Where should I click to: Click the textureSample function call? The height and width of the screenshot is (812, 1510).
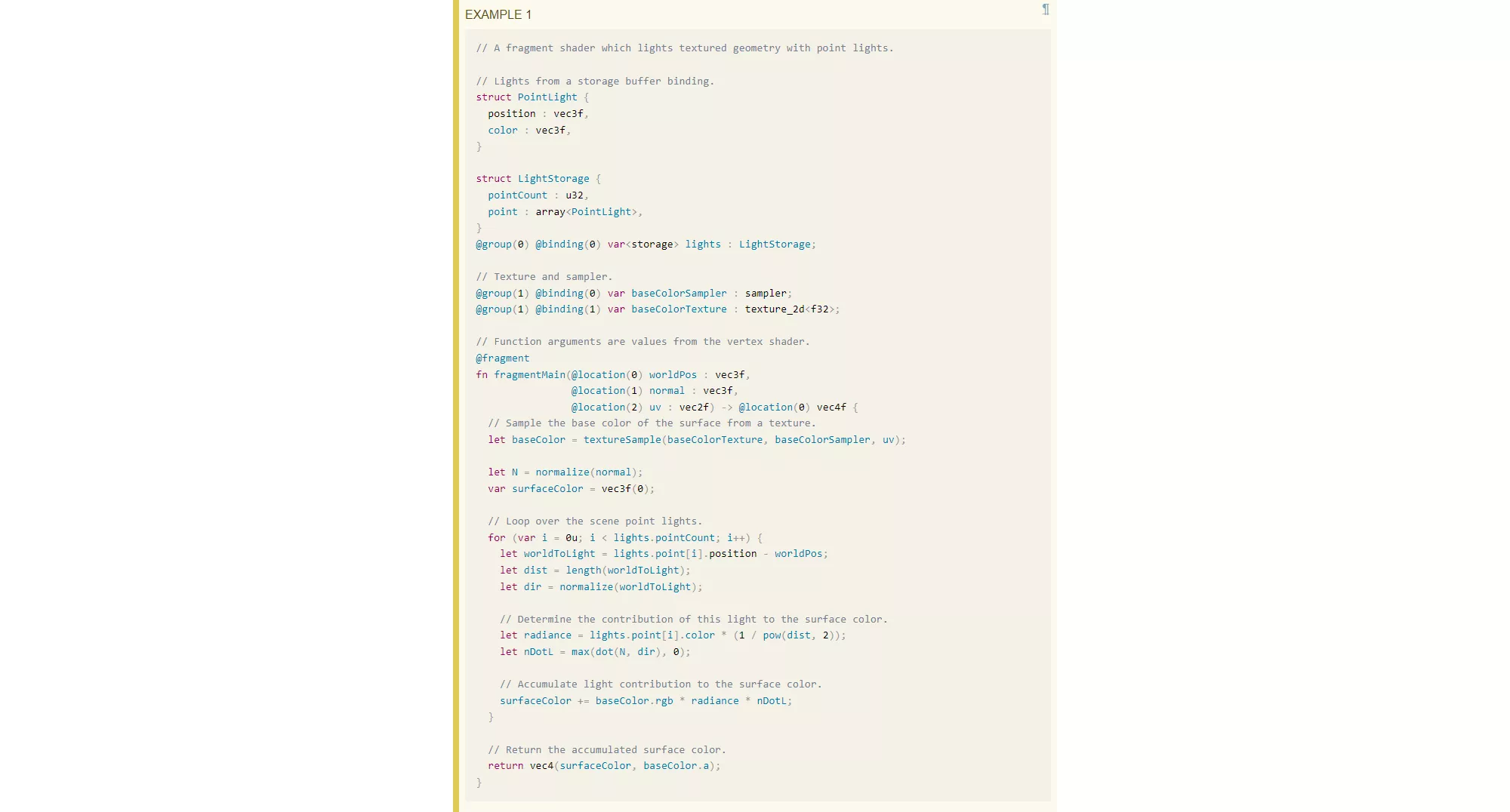click(x=621, y=440)
